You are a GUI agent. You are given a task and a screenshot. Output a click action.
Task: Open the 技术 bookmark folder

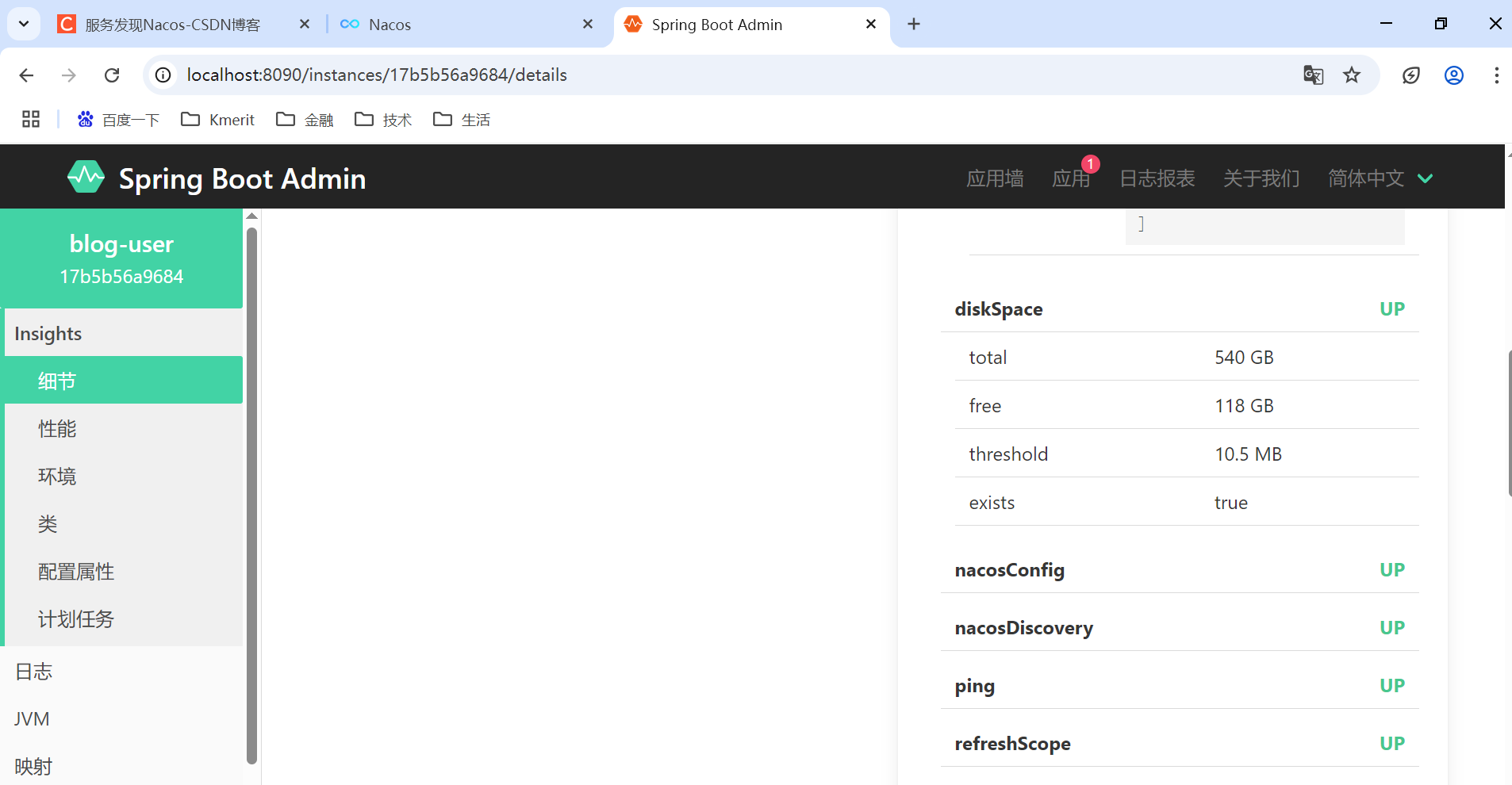(383, 120)
